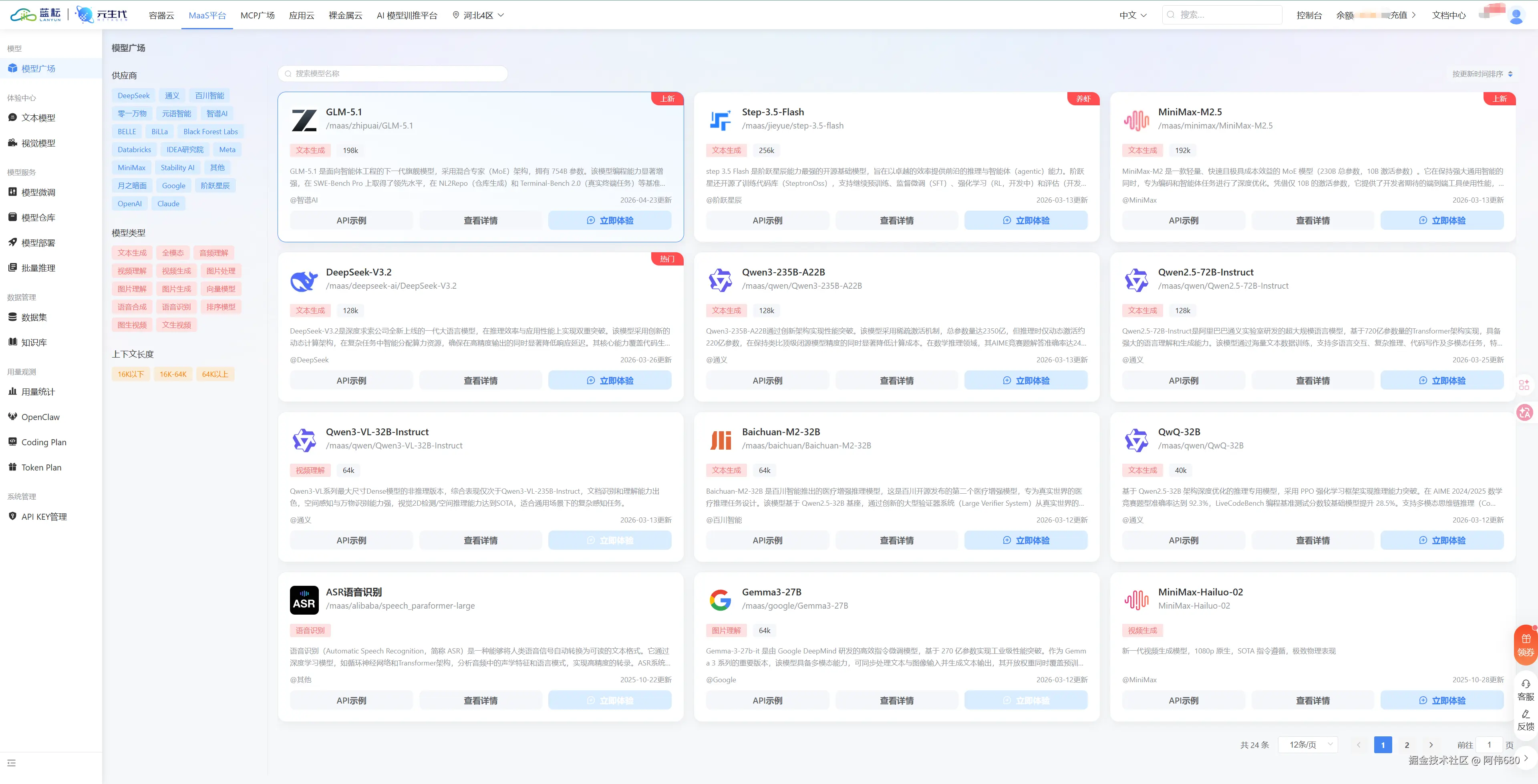The image size is (1538, 784).
Task: Toggle the Black Forest Labs provider filter
Action: [211, 131]
